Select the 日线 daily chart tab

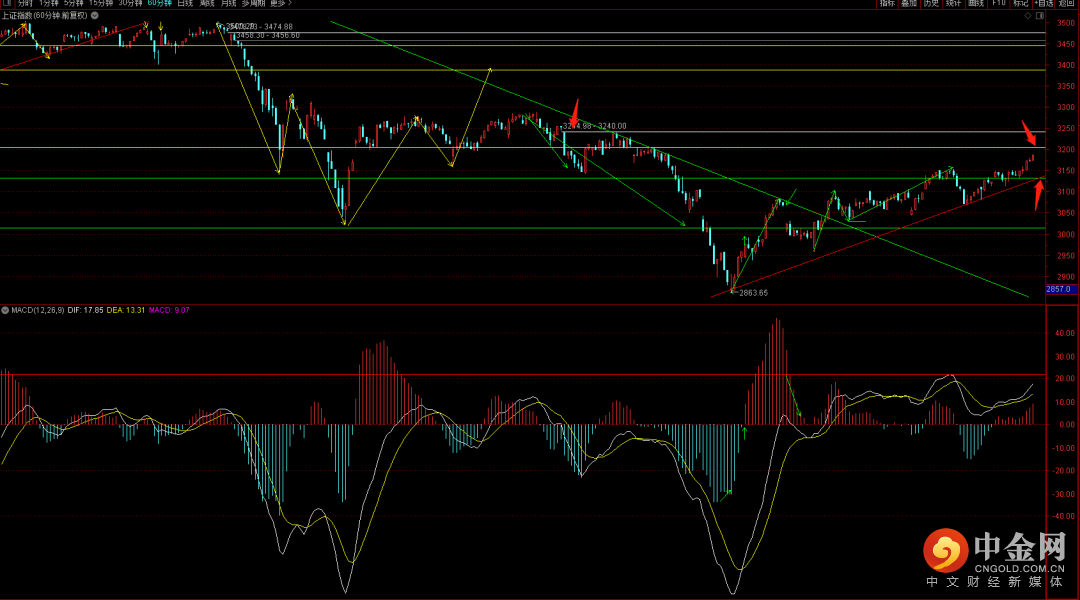click(185, 4)
